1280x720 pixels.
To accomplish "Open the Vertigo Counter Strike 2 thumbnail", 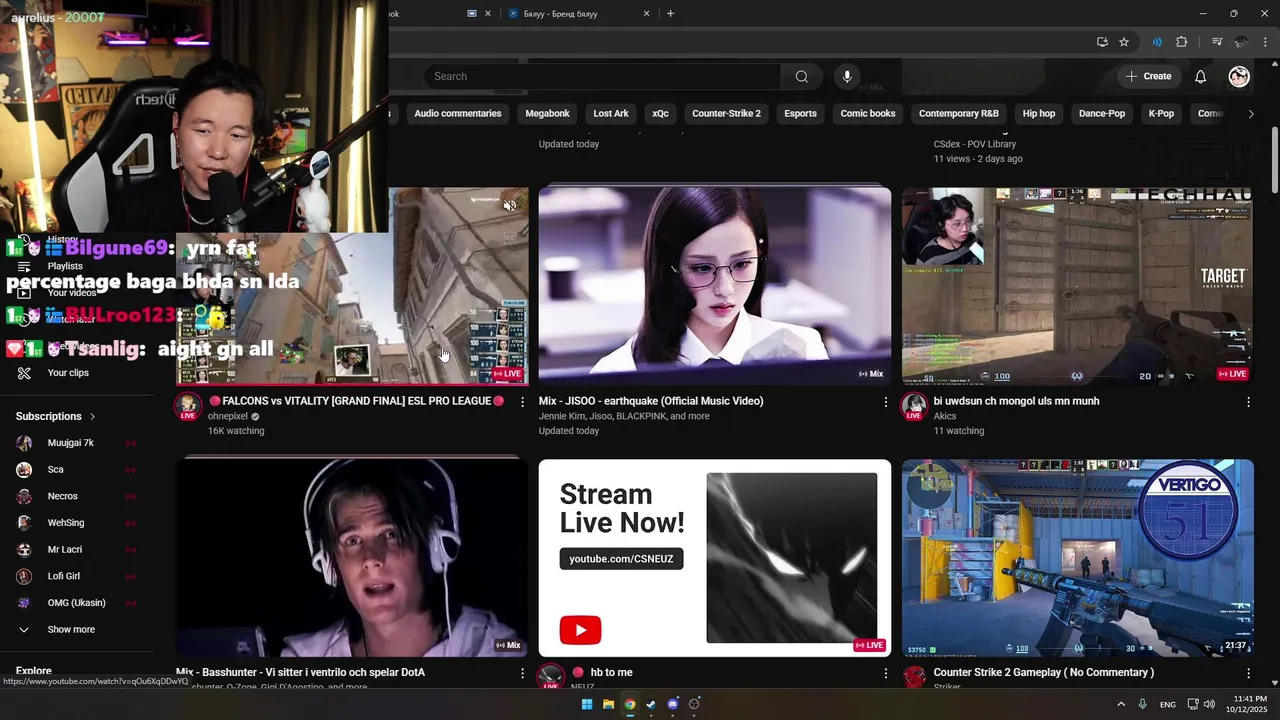I will click(1078, 558).
